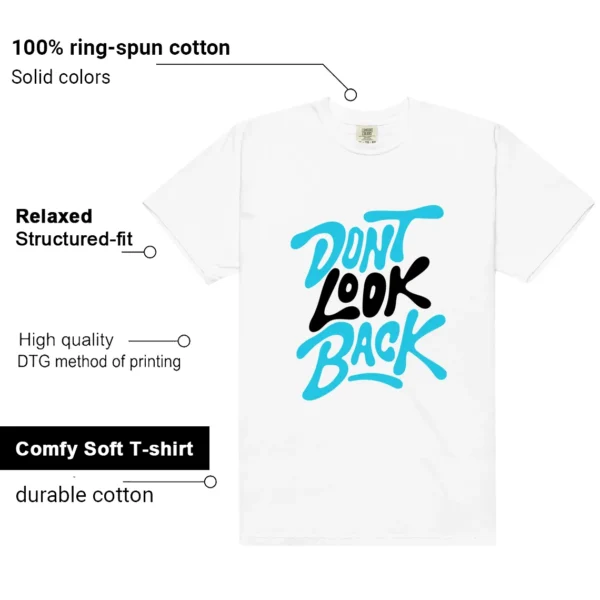Image resolution: width=600 pixels, height=600 pixels.
Task: Click the circle marker beside Structured-fit
Action: coord(150,252)
